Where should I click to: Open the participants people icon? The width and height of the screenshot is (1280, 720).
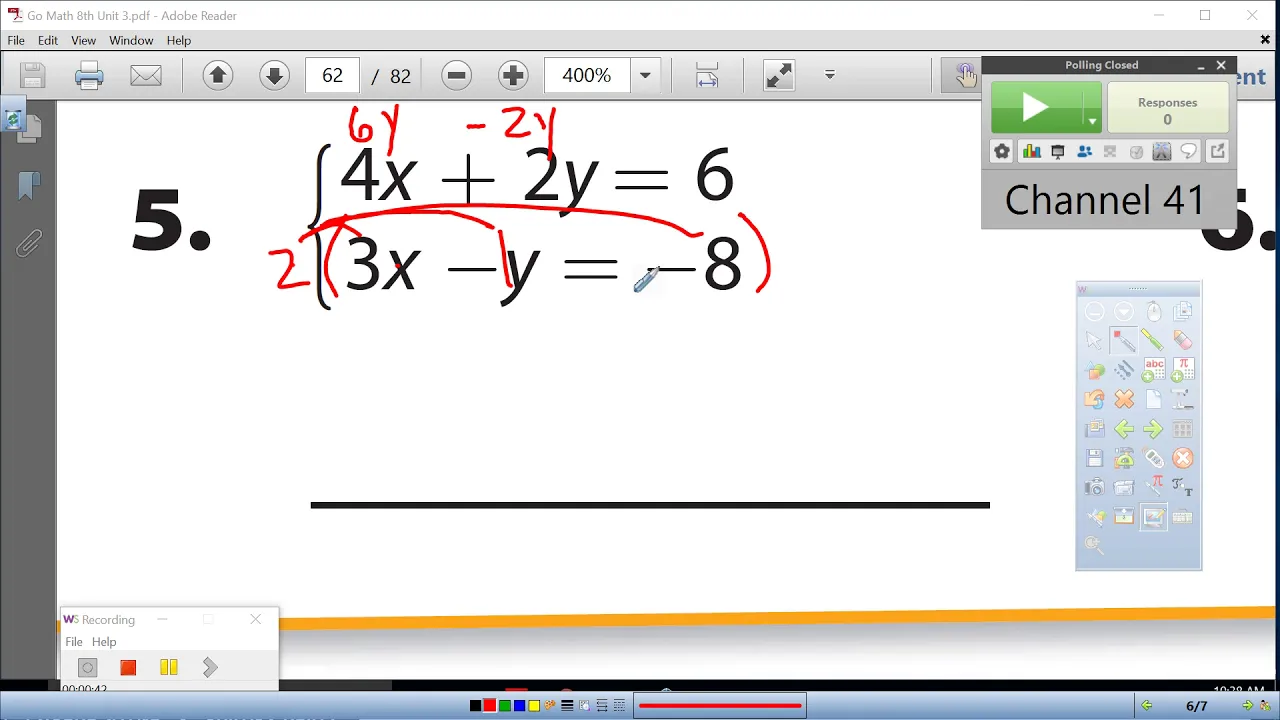click(x=1084, y=152)
